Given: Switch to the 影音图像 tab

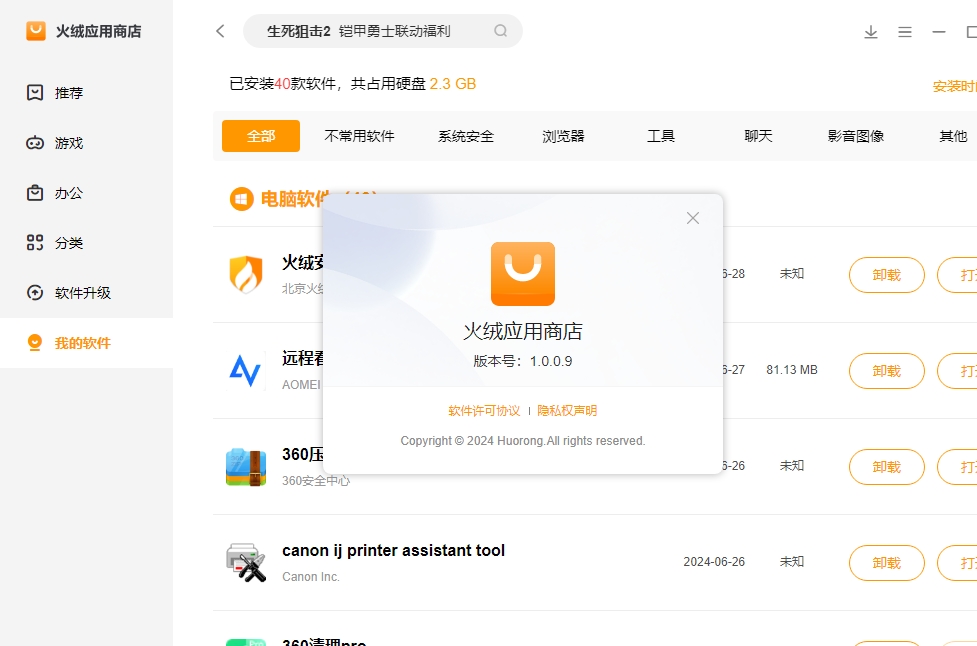Looking at the screenshot, I should pyautogui.click(x=855, y=136).
